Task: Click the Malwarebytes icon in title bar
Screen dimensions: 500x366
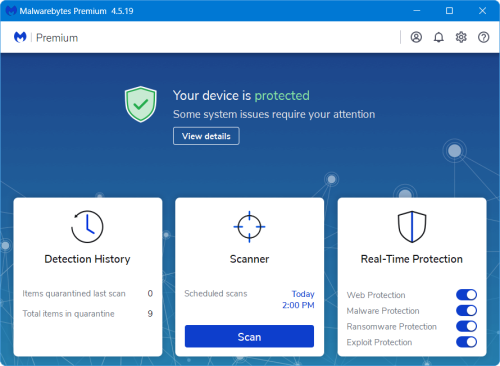Action: (11, 11)
